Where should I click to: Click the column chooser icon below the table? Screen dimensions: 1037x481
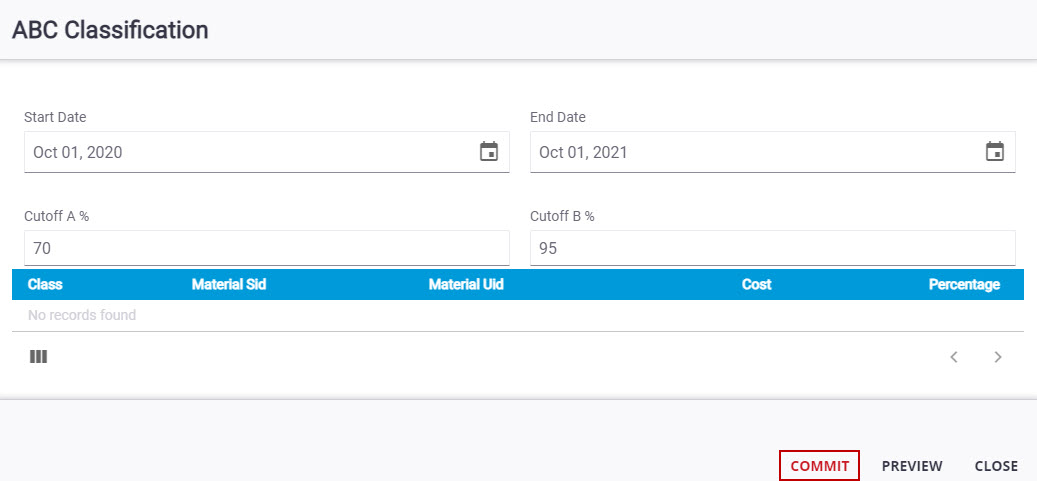pyautogui.click(x=38, y=356)
